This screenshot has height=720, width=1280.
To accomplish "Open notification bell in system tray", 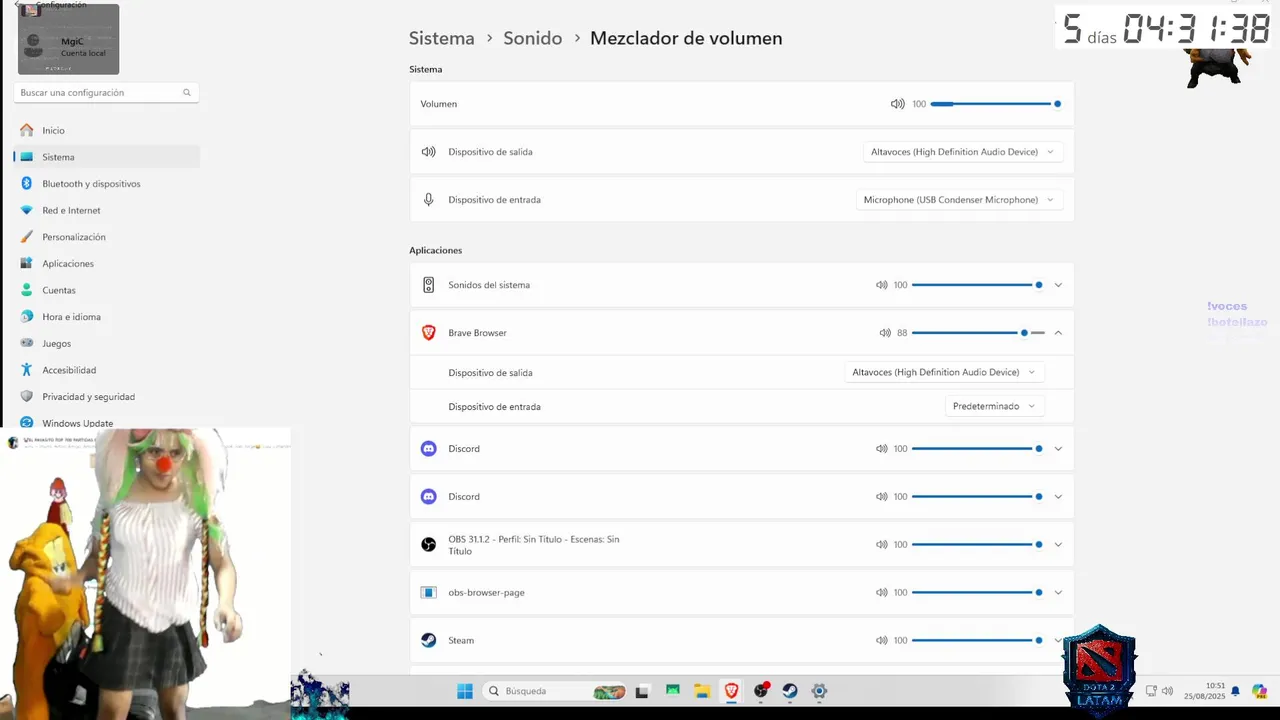I will click(1235, 691).
